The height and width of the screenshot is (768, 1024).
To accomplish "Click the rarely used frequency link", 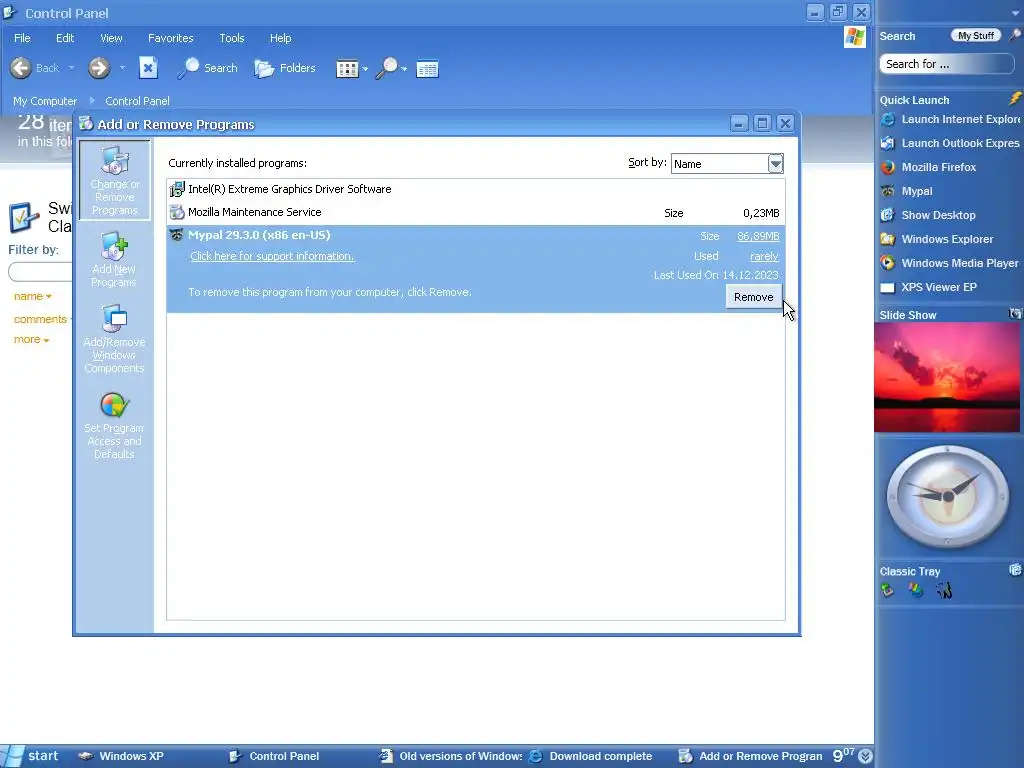I will tap(764, 256).
